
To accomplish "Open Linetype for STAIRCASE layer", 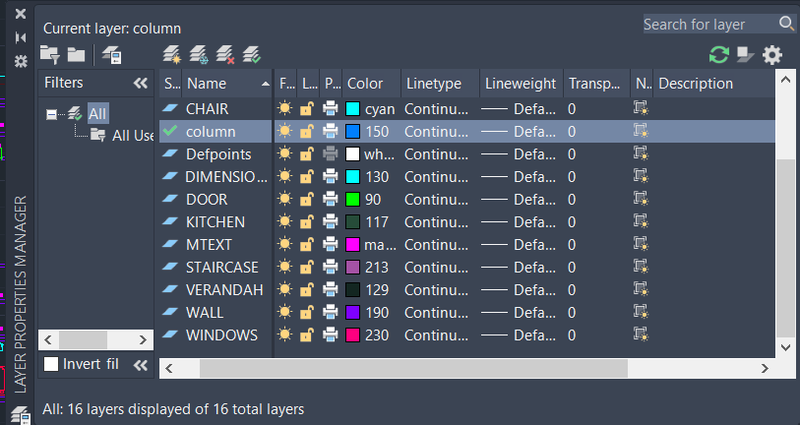I will pyautogui.click(x=436, y=267).
